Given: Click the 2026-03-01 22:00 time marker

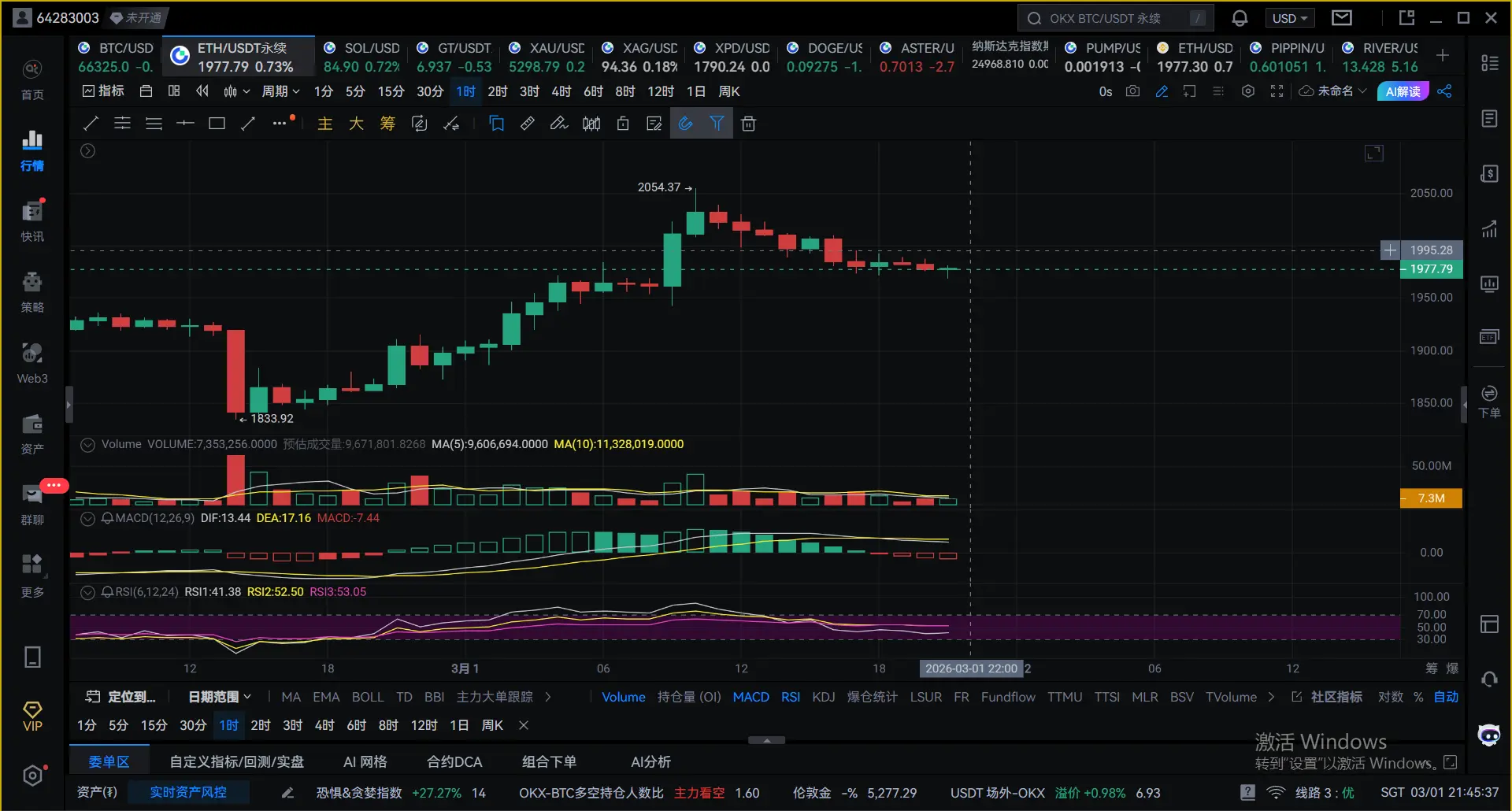Looking at the screenshot, I should point(971,668).
